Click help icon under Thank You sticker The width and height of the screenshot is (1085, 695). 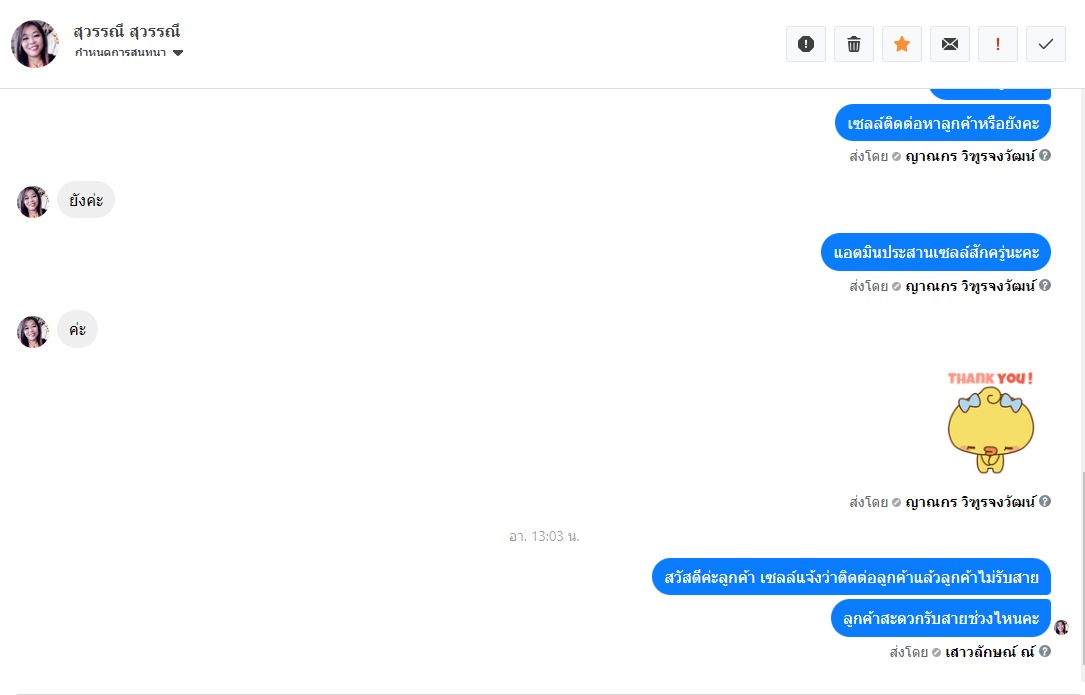tap(1045, 500)
